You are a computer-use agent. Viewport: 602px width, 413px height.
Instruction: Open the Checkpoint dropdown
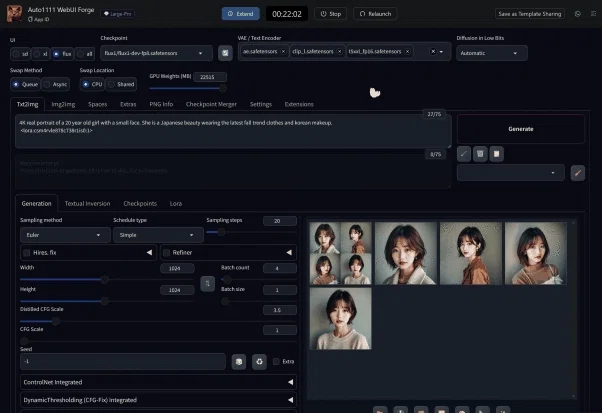coord(156,53)
